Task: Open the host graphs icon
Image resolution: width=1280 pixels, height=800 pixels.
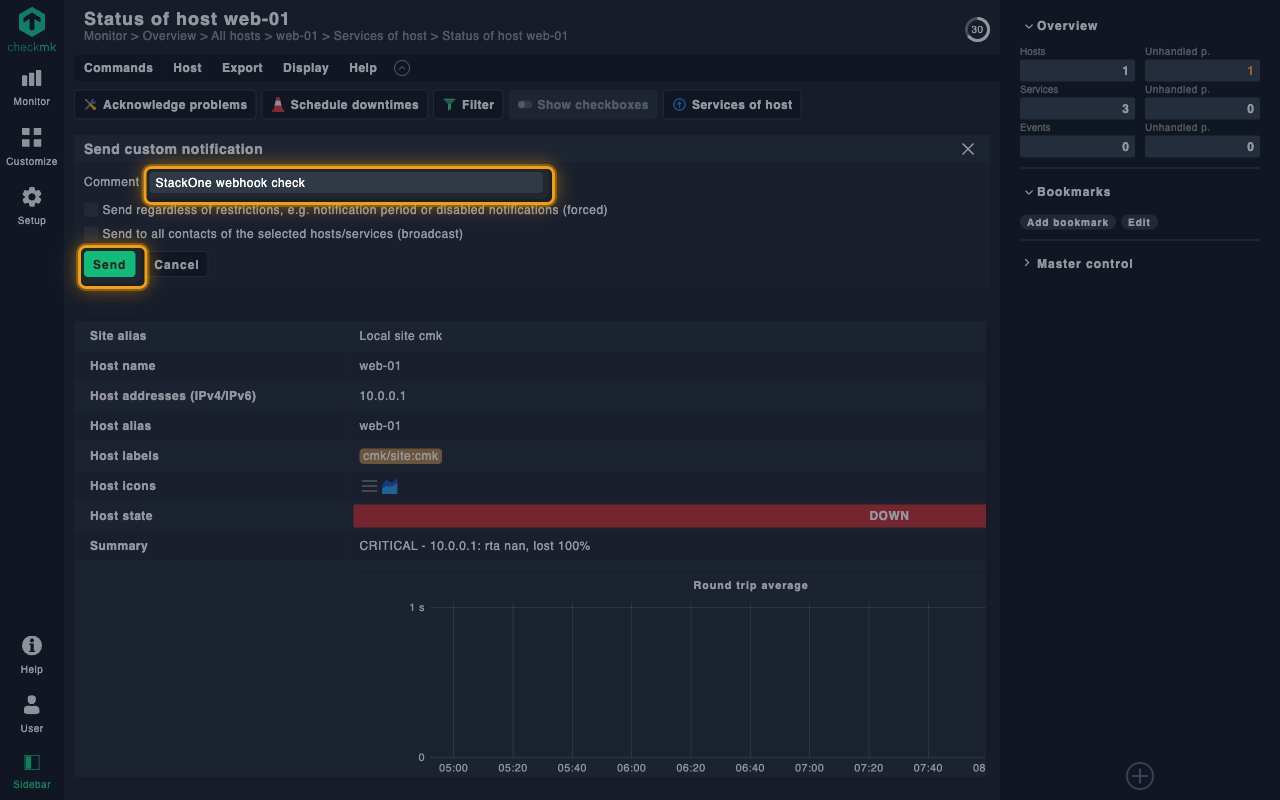Action: point(390,486)
